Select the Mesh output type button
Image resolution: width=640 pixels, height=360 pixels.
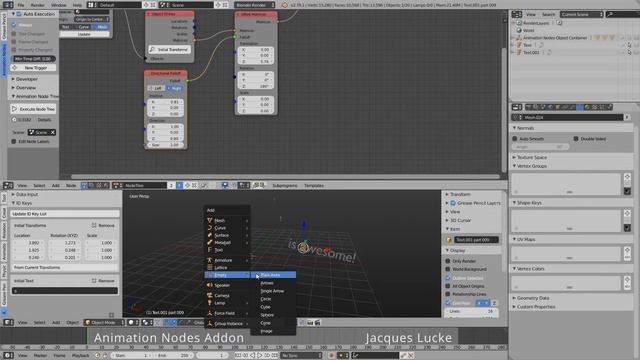coord(102,27)
